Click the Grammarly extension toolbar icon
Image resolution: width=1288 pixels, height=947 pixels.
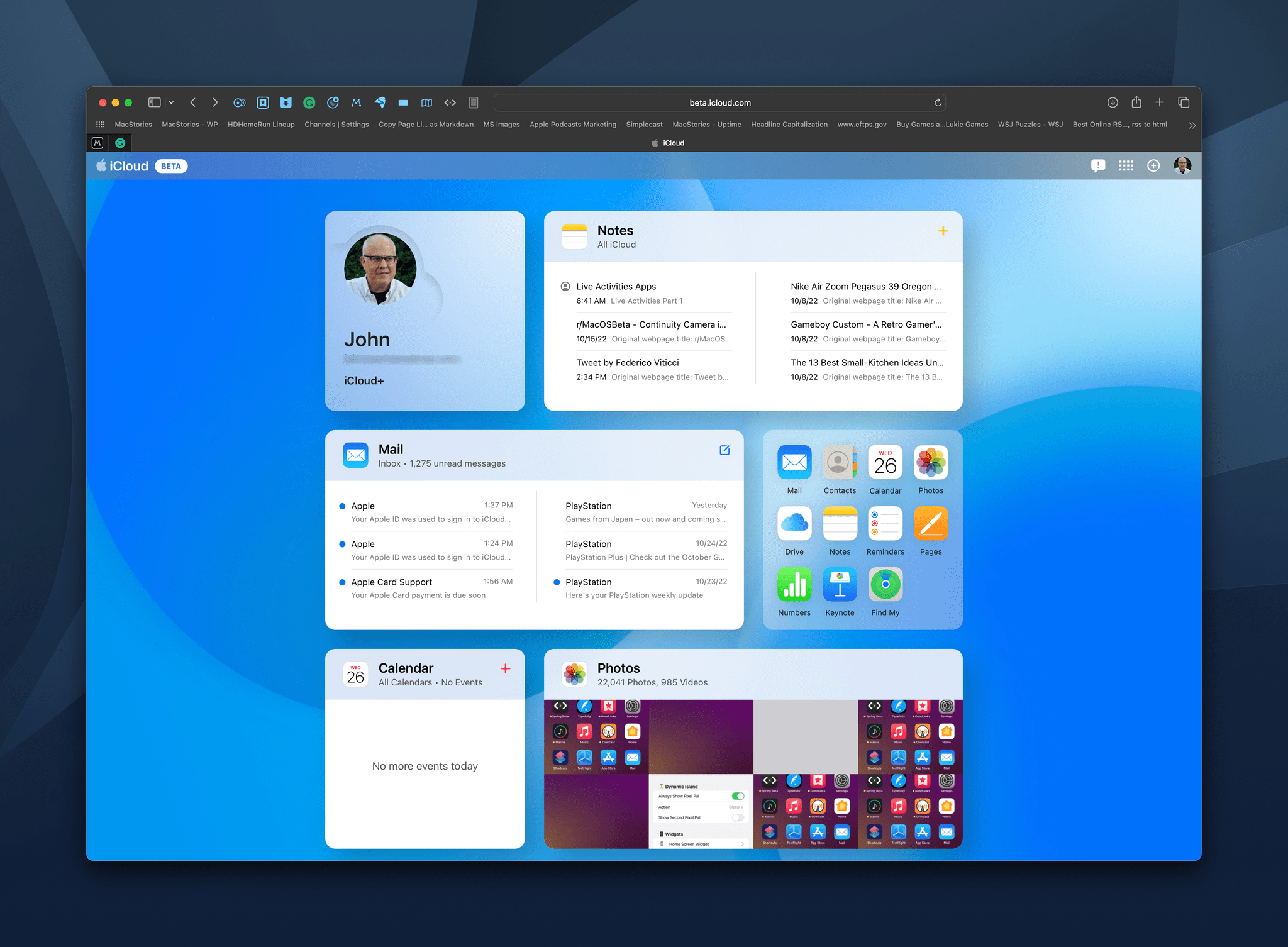click(309, 102)
